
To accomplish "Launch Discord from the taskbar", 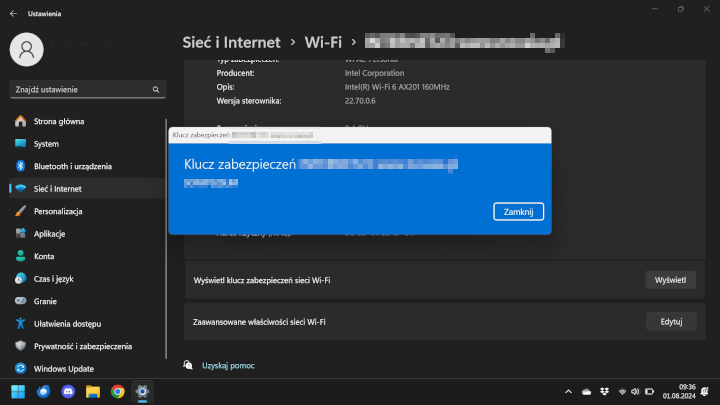I will pos(68,391).
